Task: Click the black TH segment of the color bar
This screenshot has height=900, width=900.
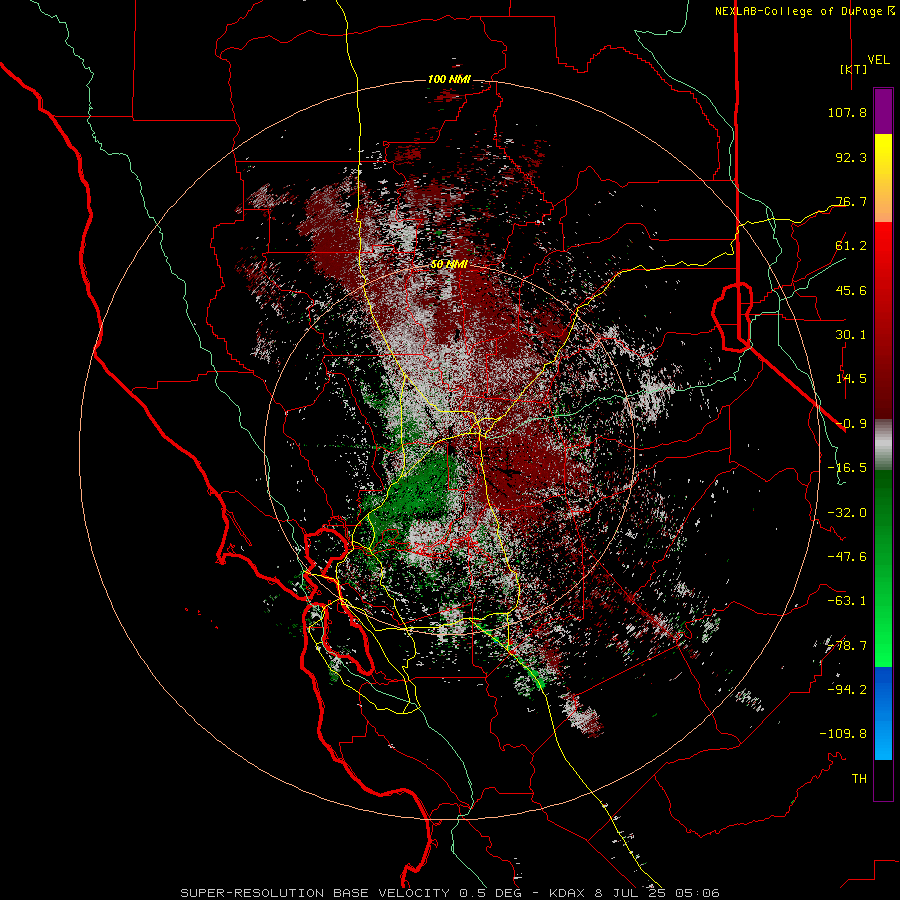Action: tap(883, 779)
